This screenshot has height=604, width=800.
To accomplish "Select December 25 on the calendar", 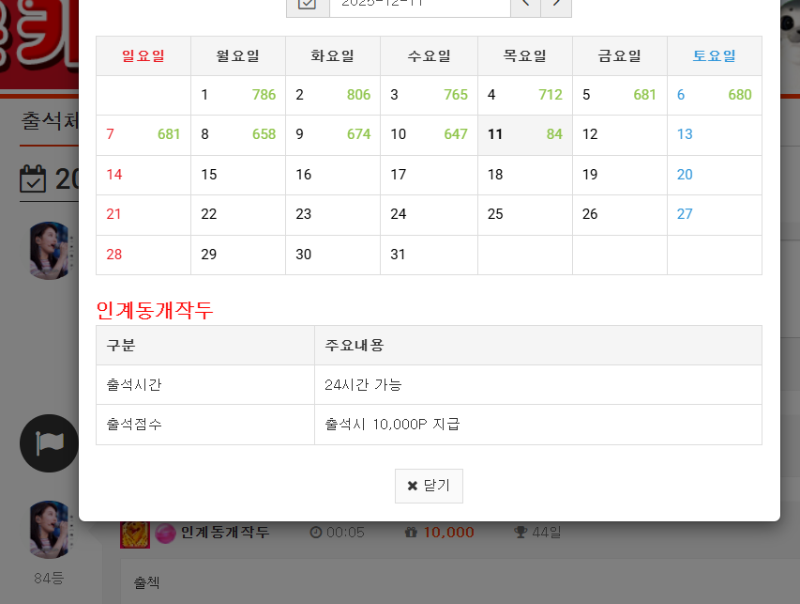I will [524, 214].
